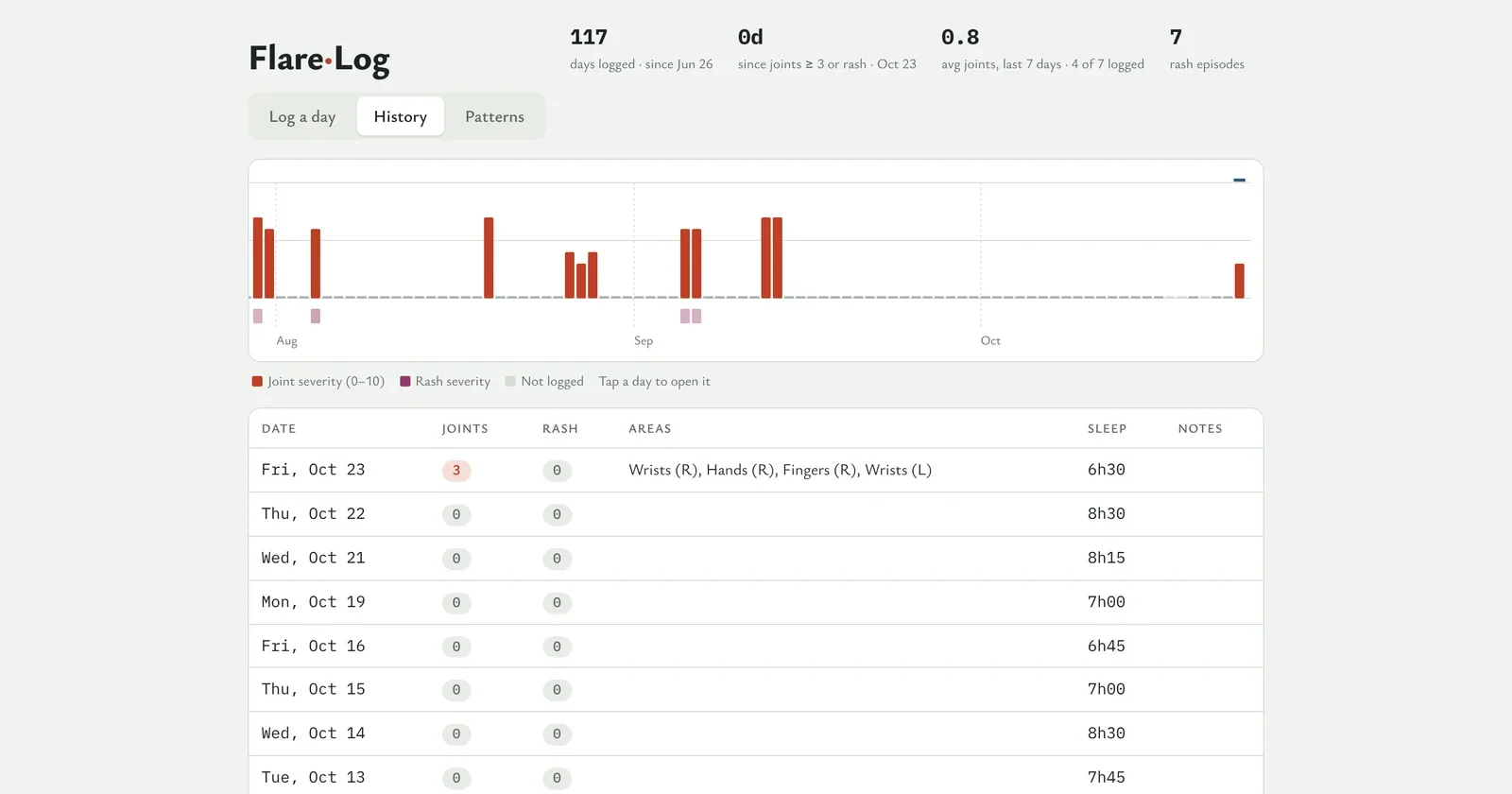Click the gray Not logged legend swatch

pos(510,381)
